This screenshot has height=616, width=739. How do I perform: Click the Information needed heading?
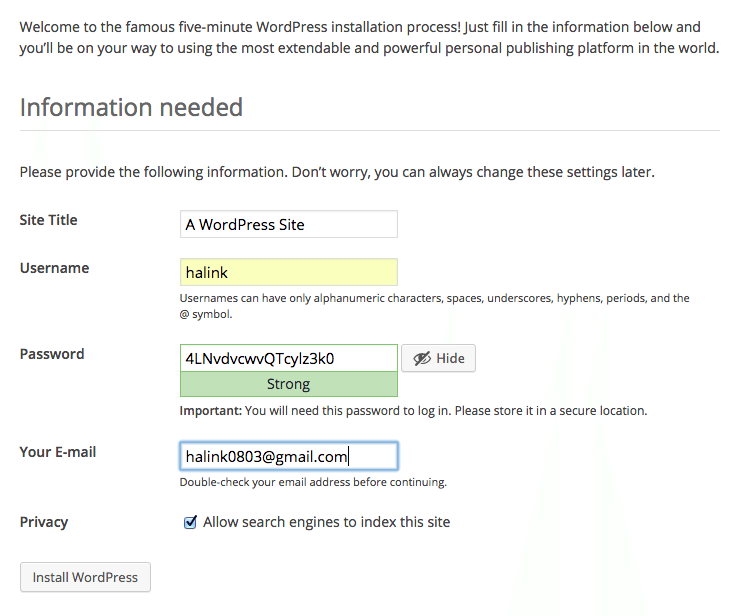(131, 107)
